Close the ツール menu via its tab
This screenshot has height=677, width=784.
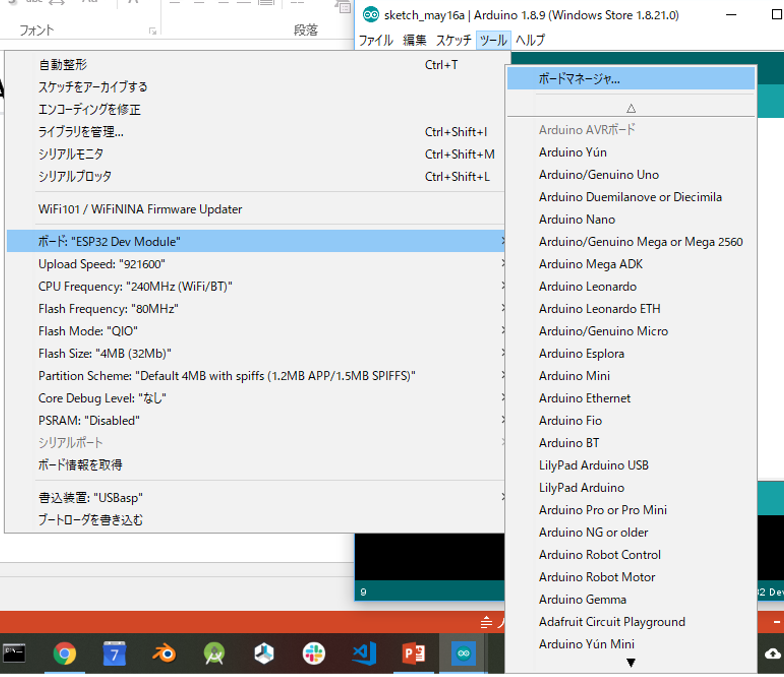pyautogui.click(x=493, y=40)
